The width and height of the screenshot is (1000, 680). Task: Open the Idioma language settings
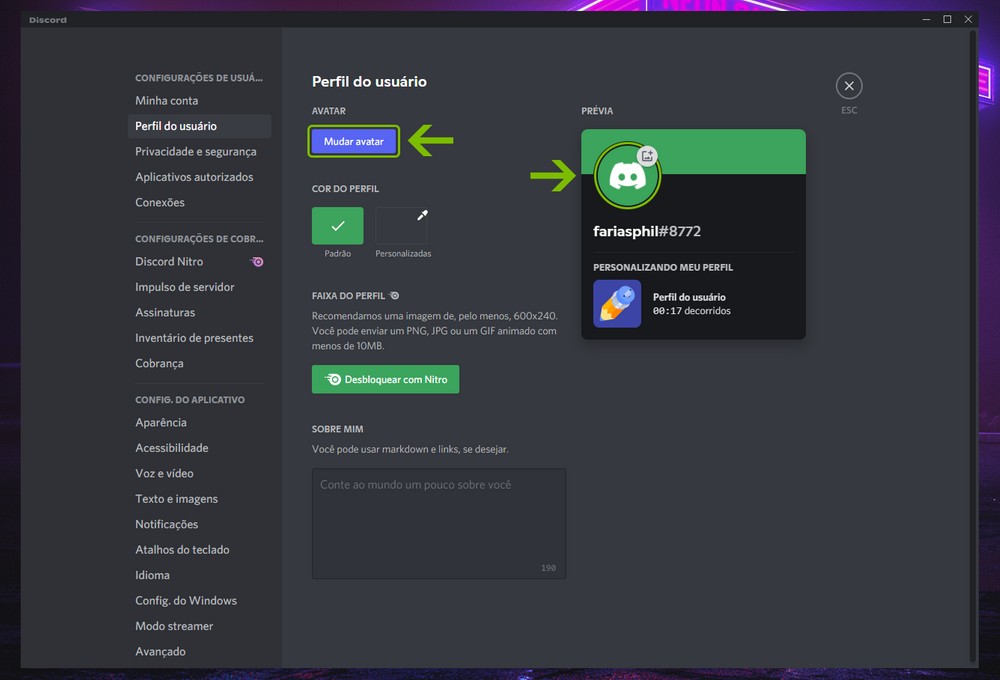153,576
